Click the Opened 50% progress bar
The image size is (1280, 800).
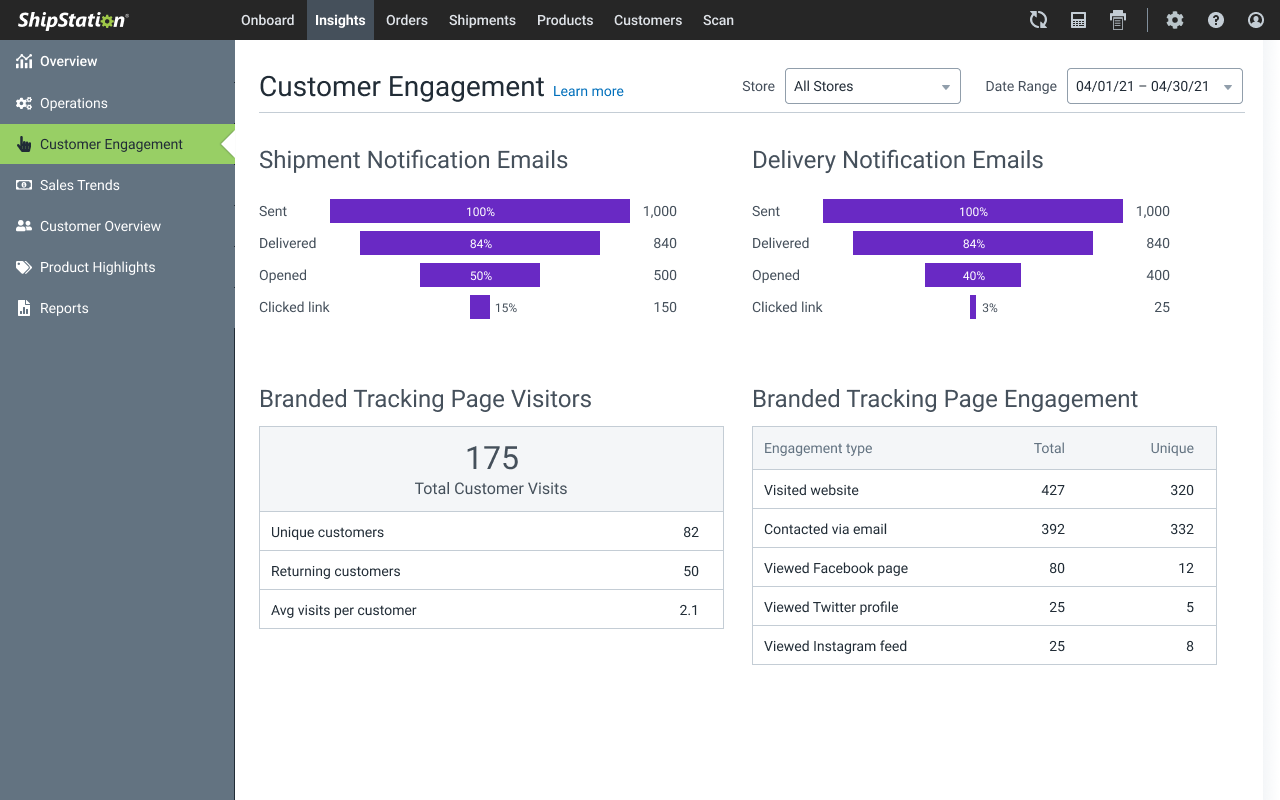point(480,275)
